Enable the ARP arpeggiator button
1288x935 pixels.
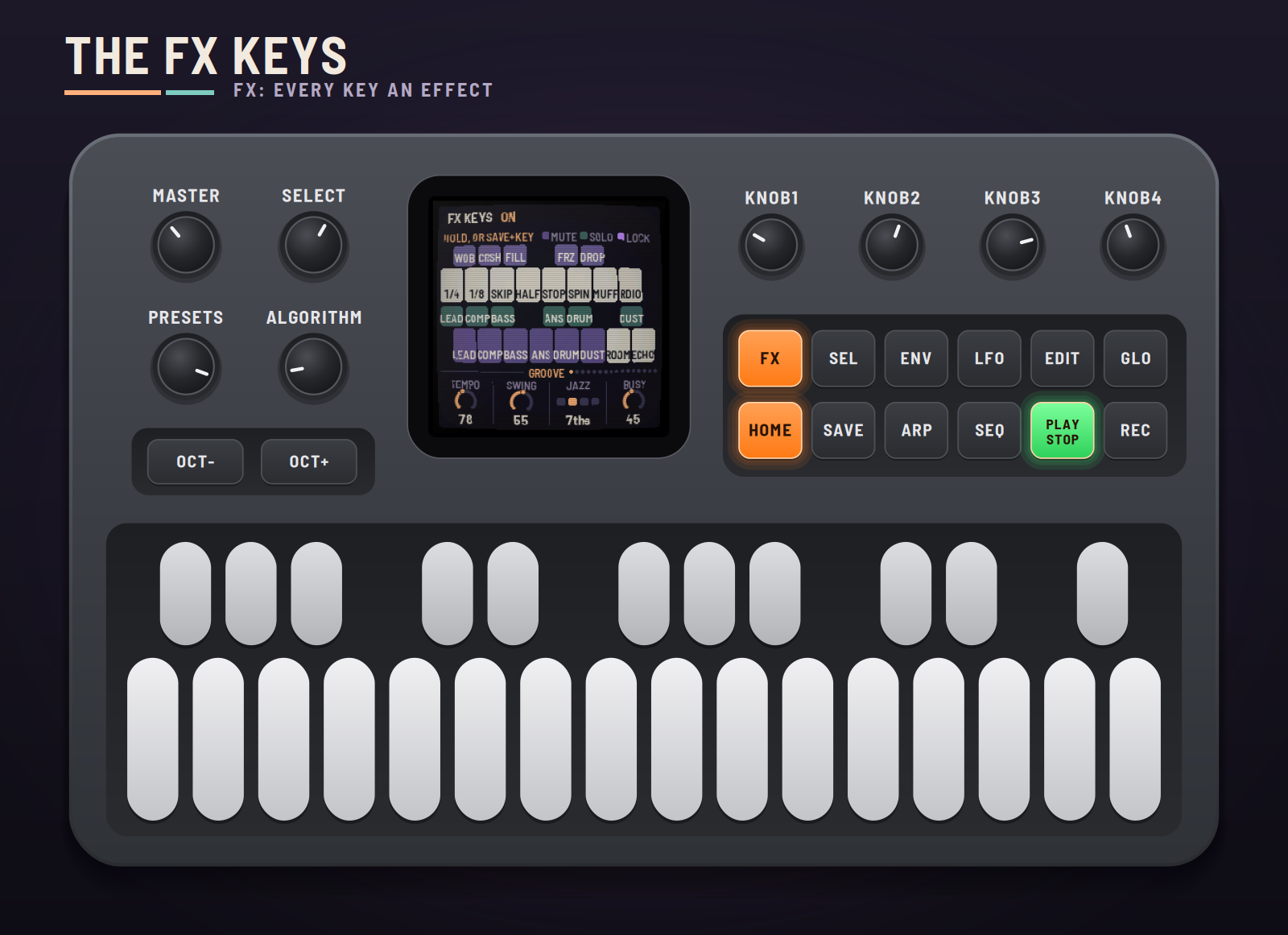[916, 430]
